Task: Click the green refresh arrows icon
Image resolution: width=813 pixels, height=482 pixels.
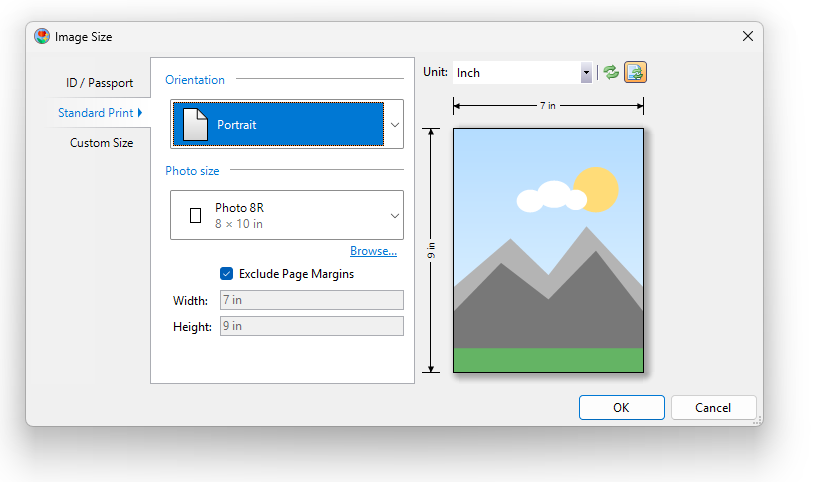Action: 611,73
